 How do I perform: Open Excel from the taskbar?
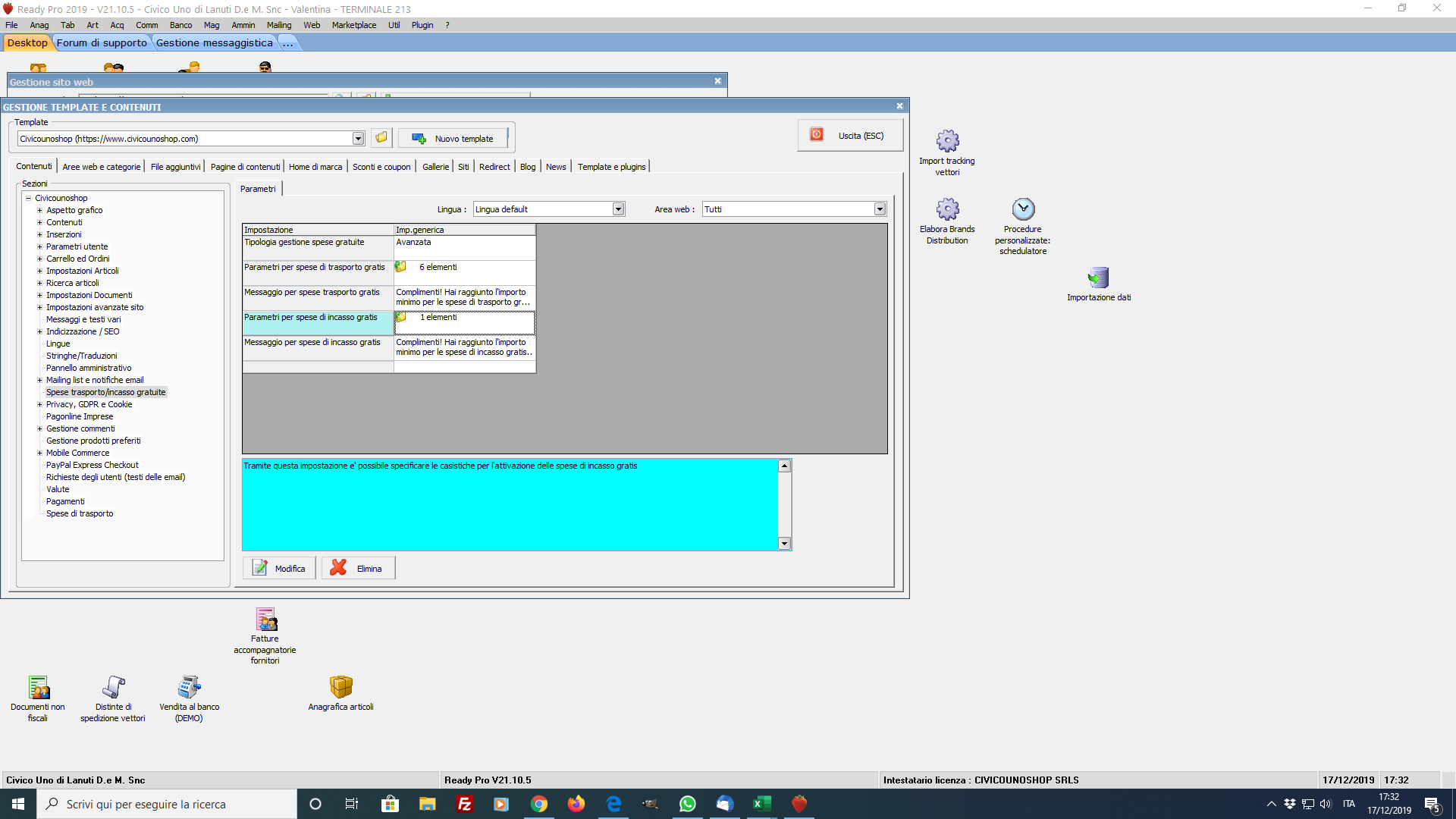coord(762,804)
